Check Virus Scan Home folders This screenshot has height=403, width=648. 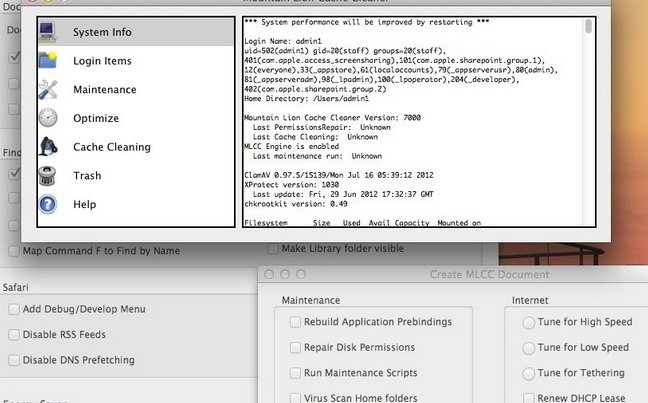pyautogui.click(x=295, y=398)
